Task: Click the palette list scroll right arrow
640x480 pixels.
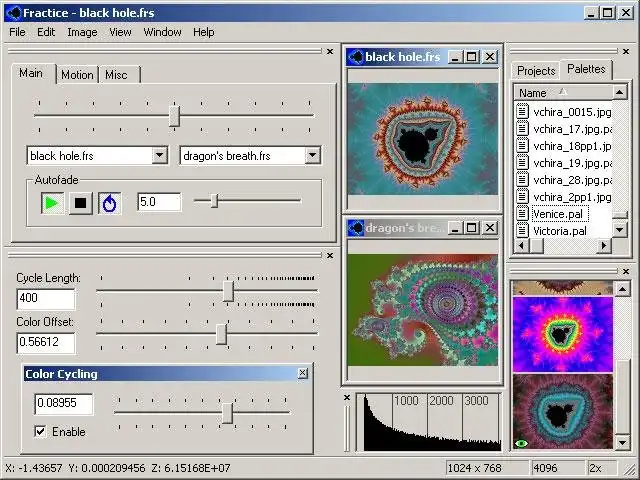Action: coord(604,246)
